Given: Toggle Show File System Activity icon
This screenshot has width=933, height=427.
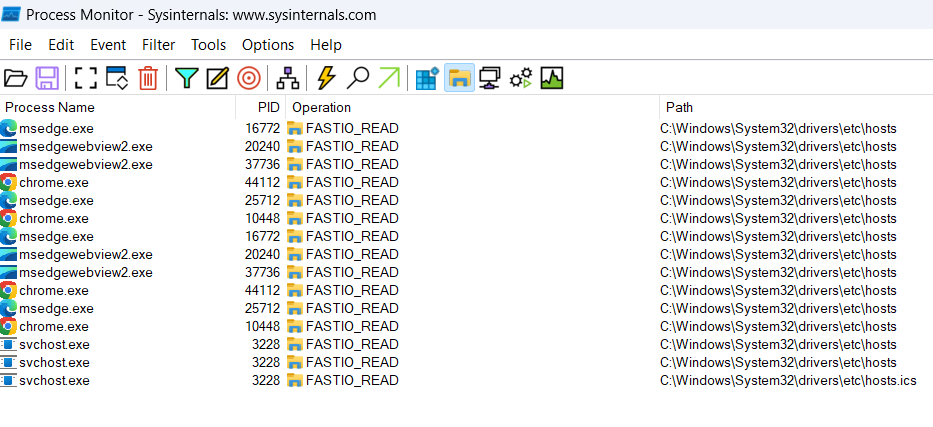Looking at the screenshot, I should pyautogui.click(x=459, y=78).
